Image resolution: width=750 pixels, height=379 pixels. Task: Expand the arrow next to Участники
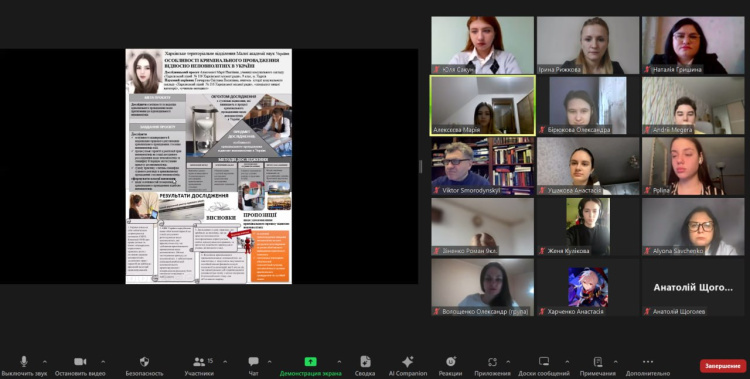225,362
